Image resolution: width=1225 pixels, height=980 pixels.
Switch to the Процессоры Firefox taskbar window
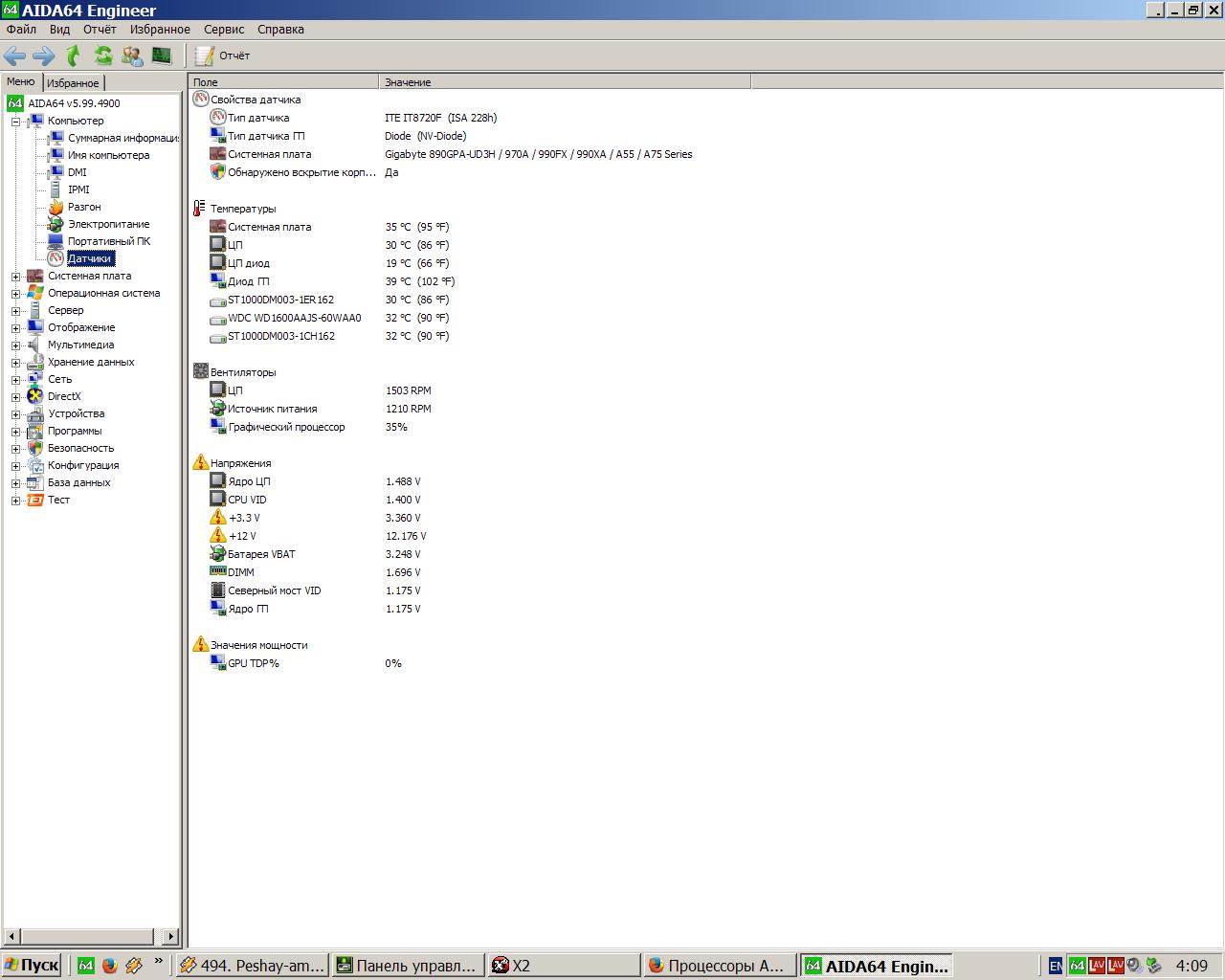click(x=720, y=966)
